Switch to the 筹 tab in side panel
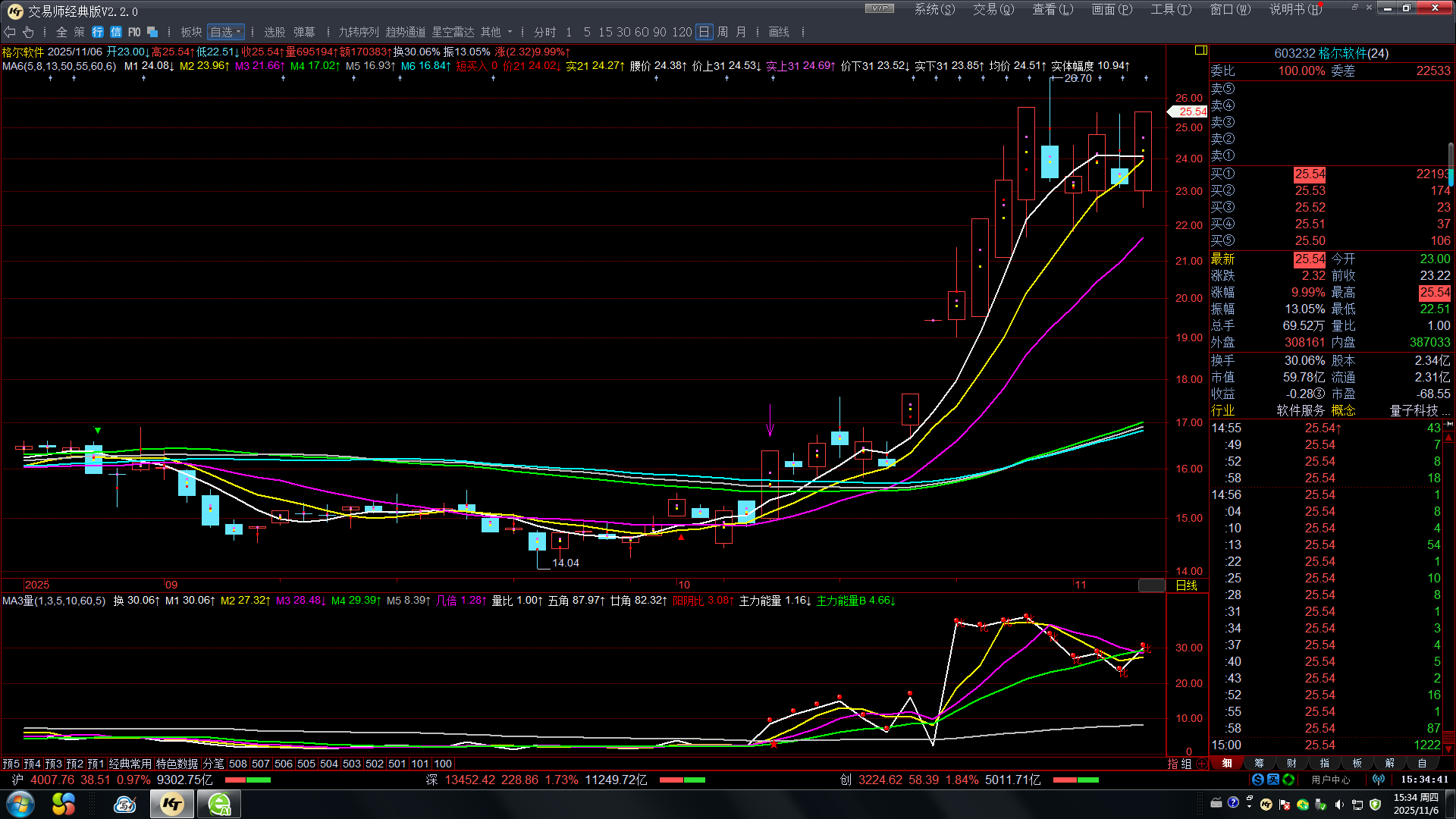The width and height of the screenshot is (1456, 819). click(1259, 764)
